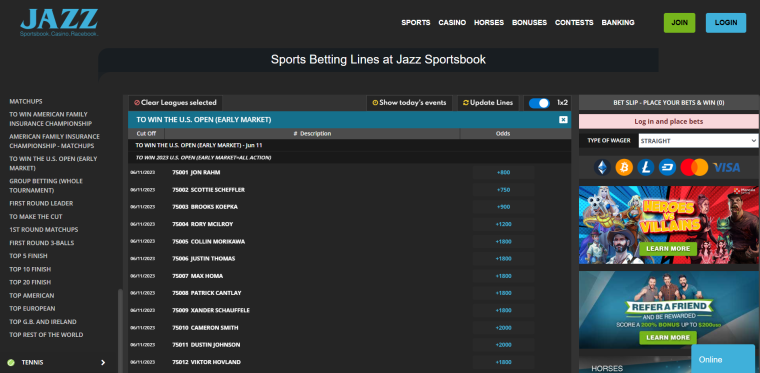Click the Ethereum payment icon

pyautogui.click(x=602, y=168)
